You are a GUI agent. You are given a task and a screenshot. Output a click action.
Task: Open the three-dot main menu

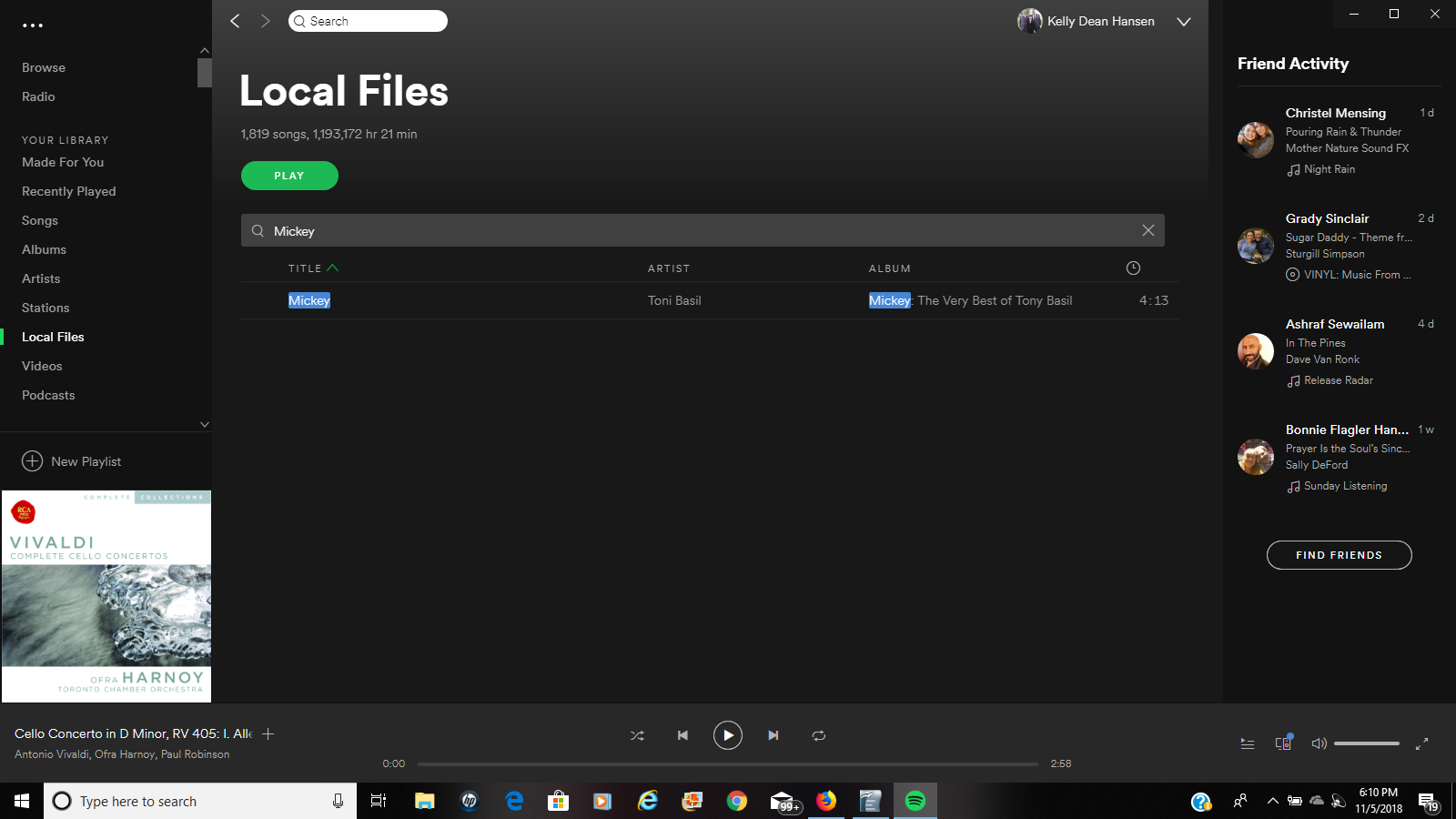[33, 25]
